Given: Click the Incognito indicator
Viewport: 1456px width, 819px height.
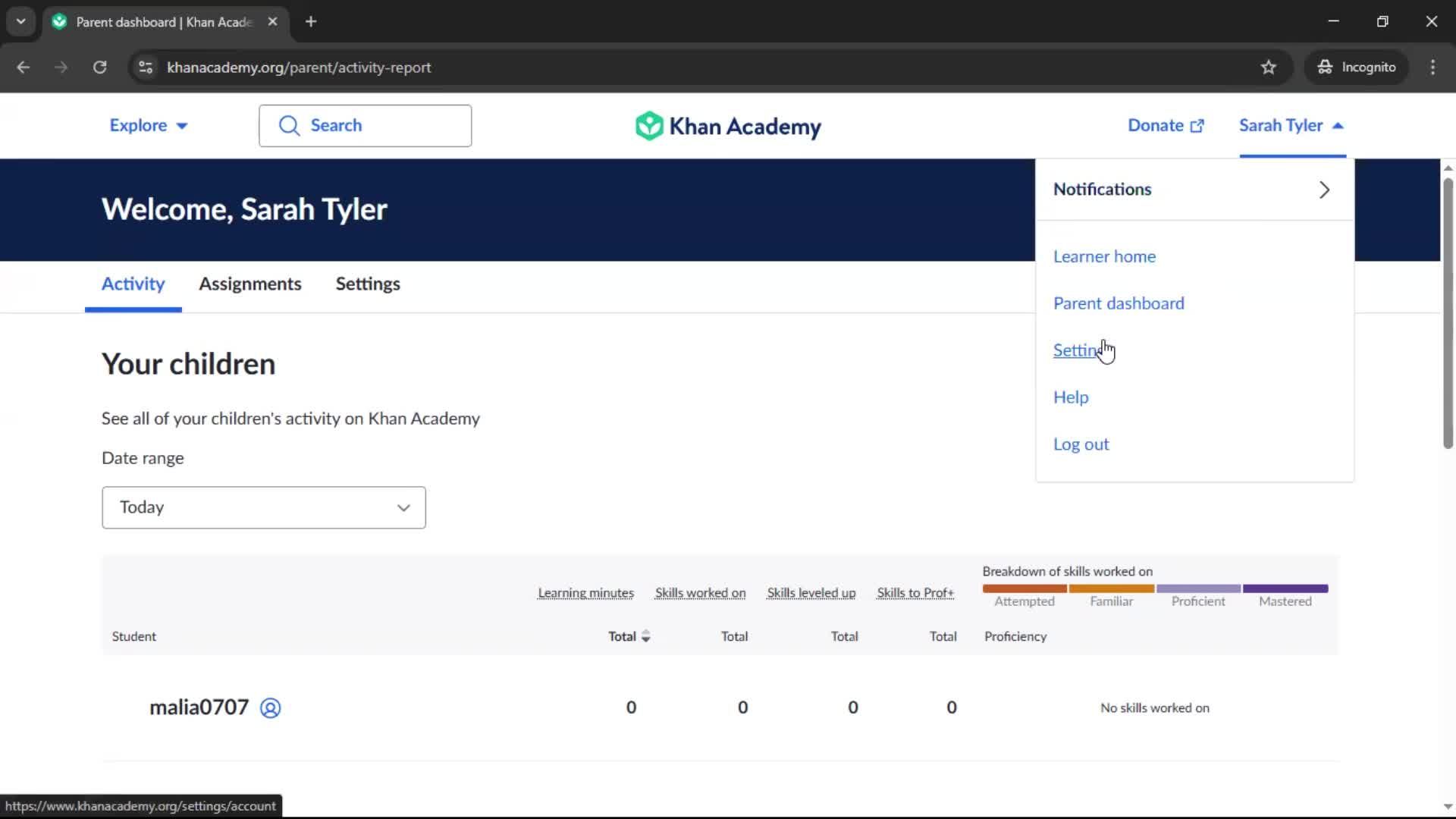Looking at the screenshot, I should (1357, 67).
